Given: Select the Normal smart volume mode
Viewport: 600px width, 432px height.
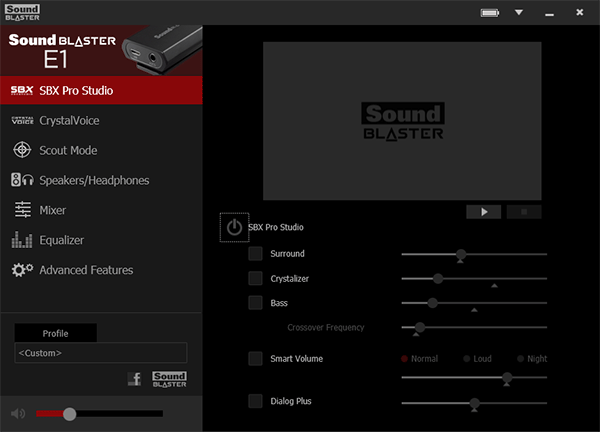Looking at the screenshot, I should (x=419, y=359).
